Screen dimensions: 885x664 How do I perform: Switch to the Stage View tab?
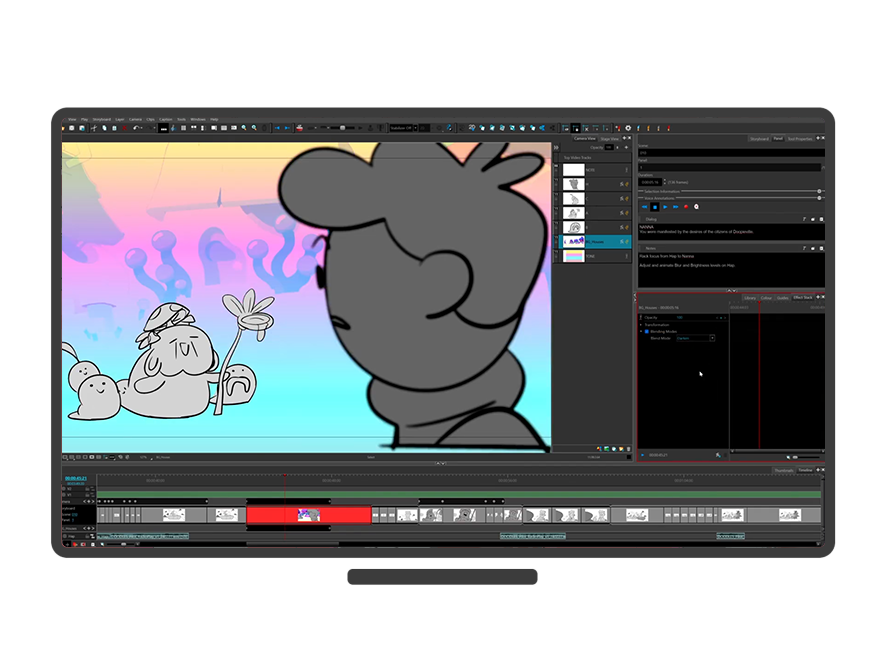610,139
